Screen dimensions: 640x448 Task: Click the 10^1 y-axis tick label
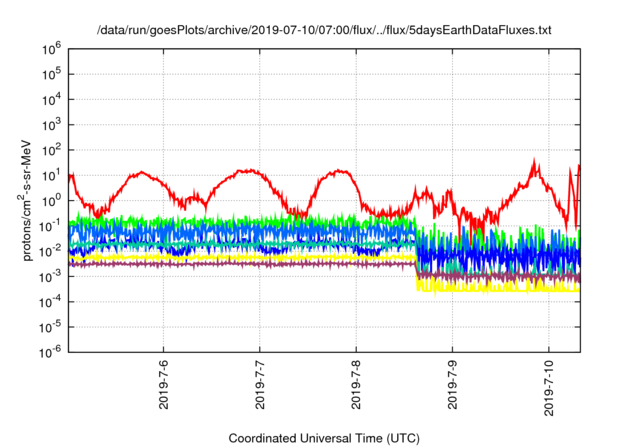coord(51,176)
